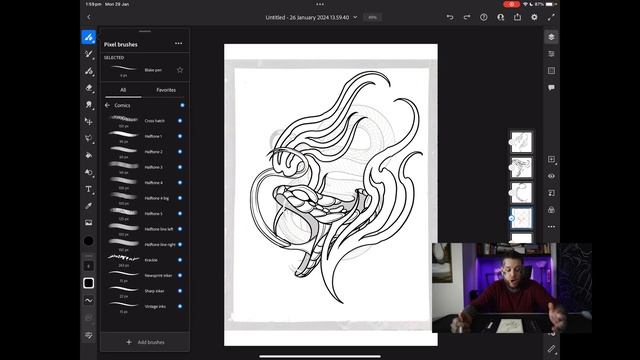Go back from Comics brush category

point(107,105)
